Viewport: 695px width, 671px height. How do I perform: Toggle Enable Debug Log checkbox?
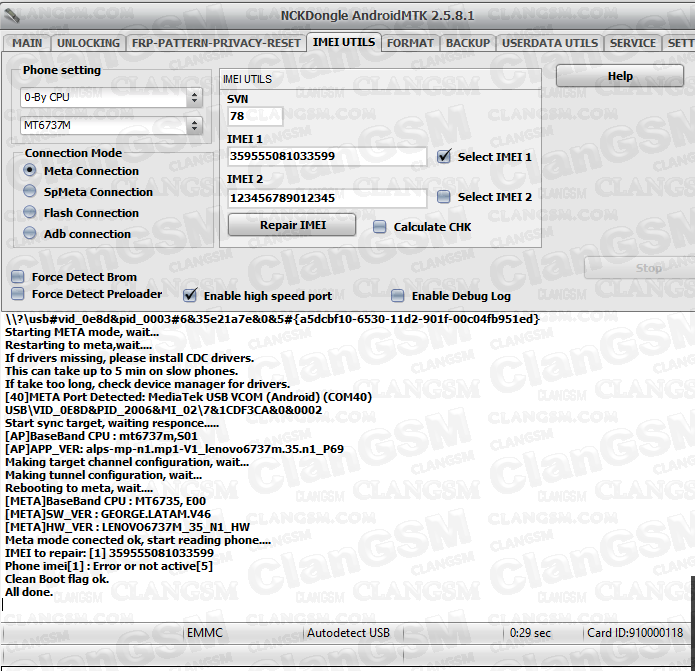pos(398,296)
